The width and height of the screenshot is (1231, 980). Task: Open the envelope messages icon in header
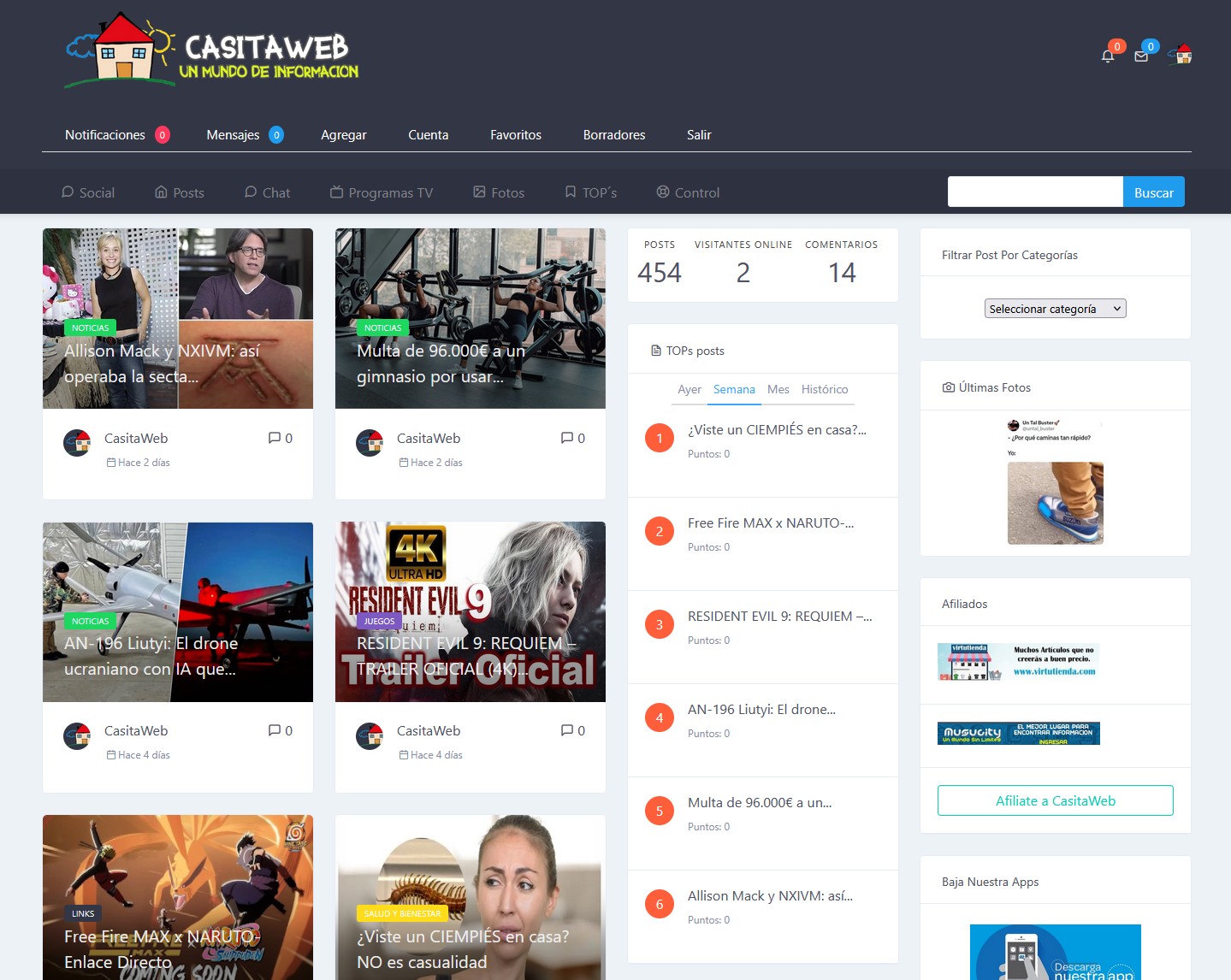point(1141,56)
